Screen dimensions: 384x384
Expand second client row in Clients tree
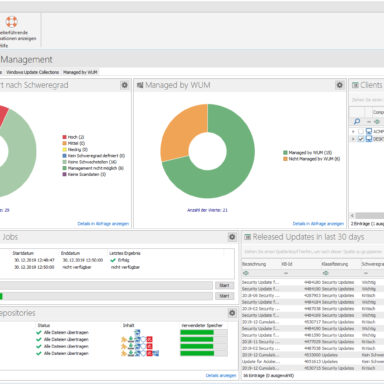click(x=353, y=139)
